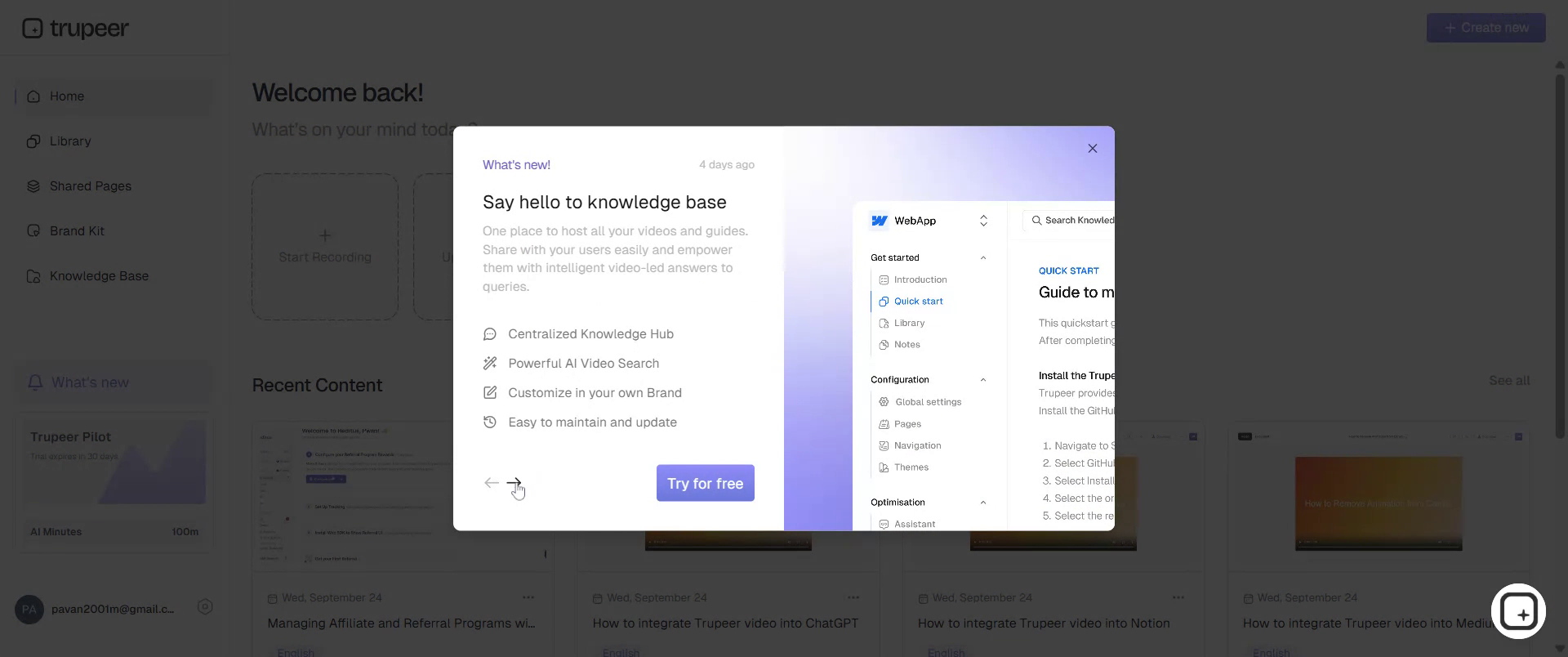Open account settings gear icon
The image size is (1568, 657).
205,607
